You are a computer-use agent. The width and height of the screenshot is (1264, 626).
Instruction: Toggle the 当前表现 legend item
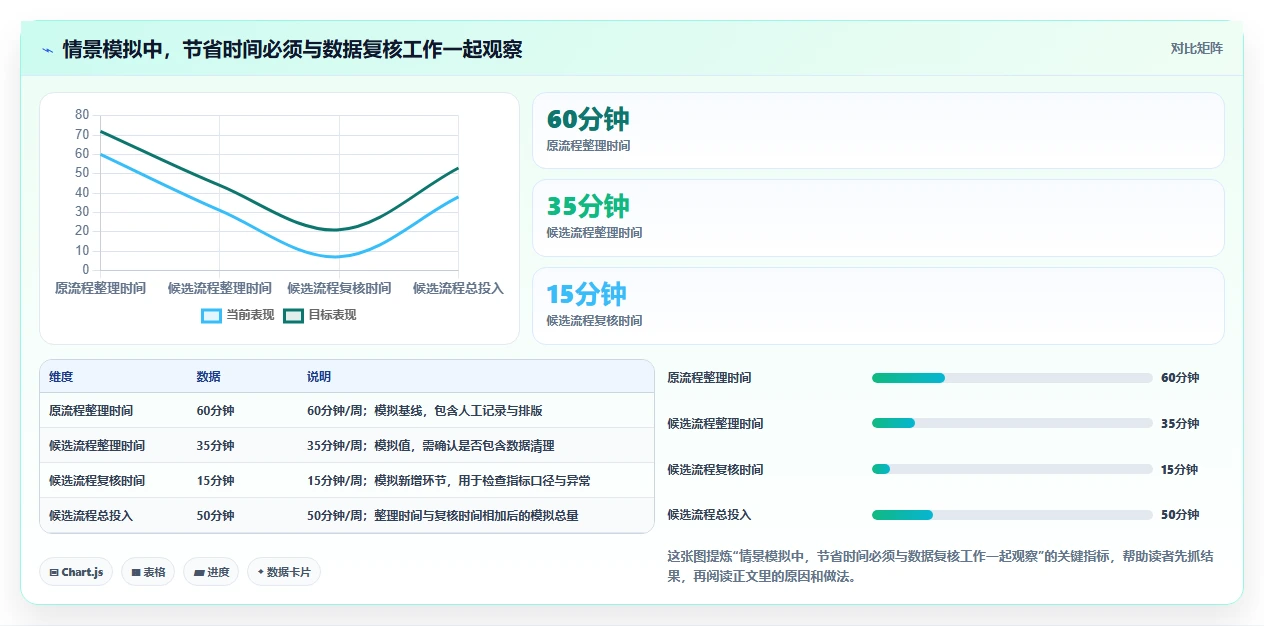click(x=238, y=315)
